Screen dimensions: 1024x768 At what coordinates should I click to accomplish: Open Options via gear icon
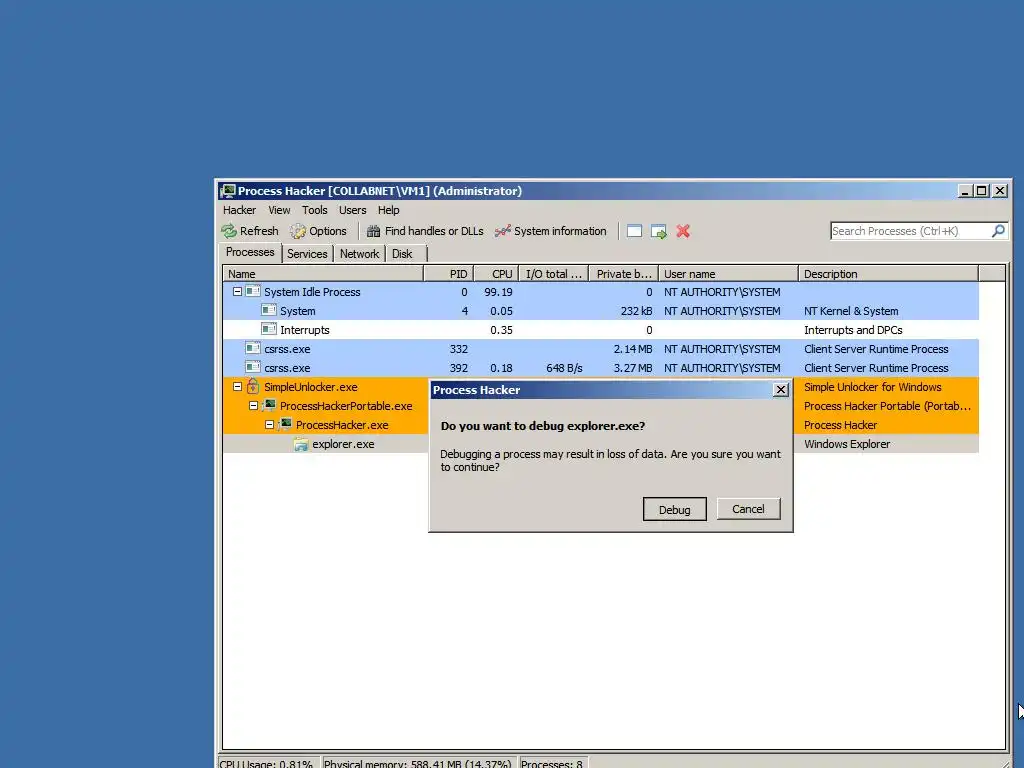(x=298, y=231)
